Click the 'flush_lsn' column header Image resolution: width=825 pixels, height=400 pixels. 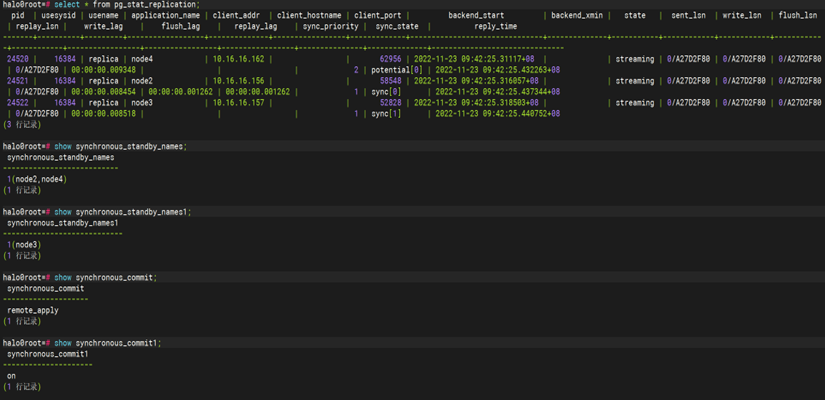pos(798,16)
